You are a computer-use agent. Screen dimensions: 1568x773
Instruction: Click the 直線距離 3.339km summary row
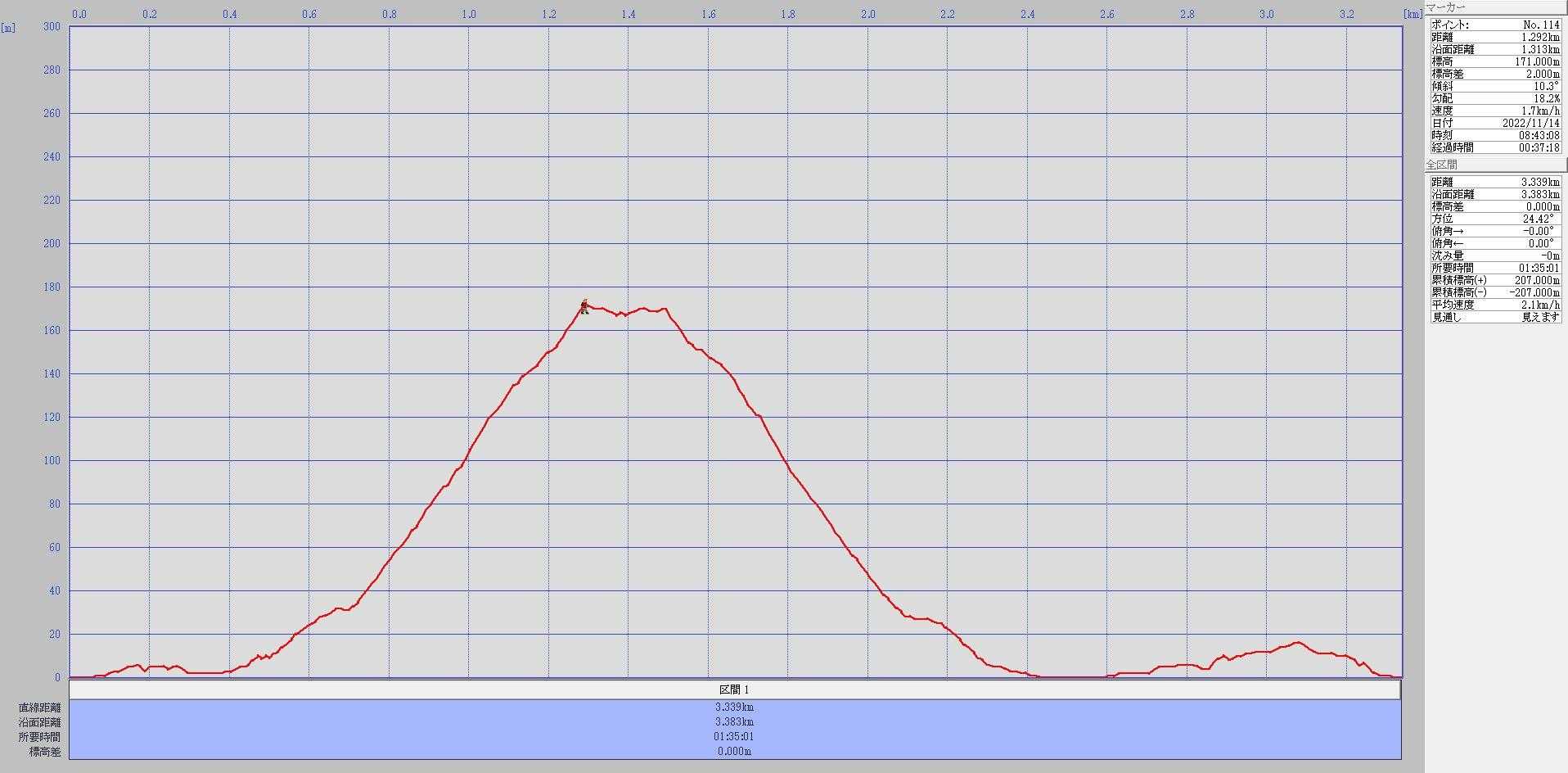click(734, 707)
